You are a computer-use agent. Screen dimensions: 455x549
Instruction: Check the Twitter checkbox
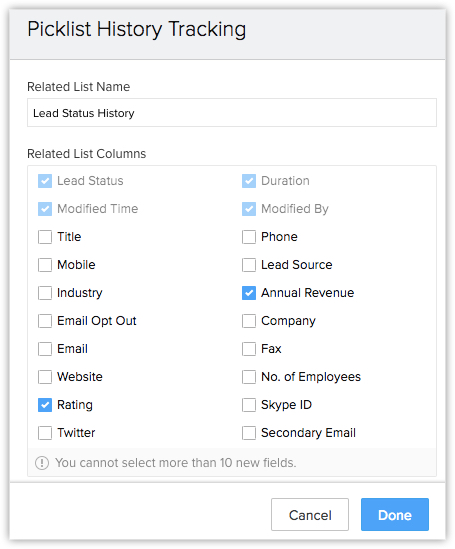[x=45, y=433]
